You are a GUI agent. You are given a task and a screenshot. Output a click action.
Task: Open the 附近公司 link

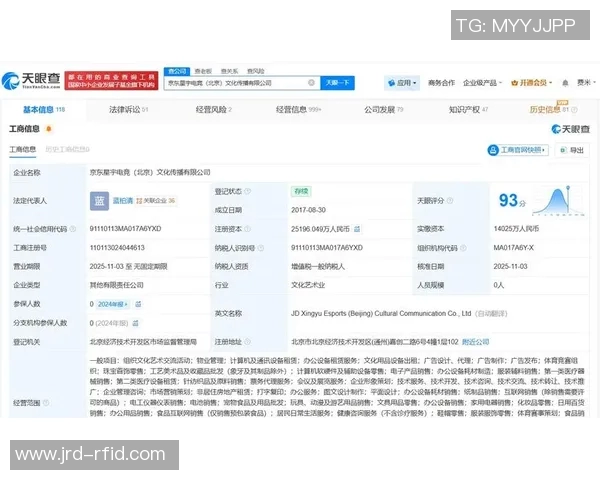476,342
